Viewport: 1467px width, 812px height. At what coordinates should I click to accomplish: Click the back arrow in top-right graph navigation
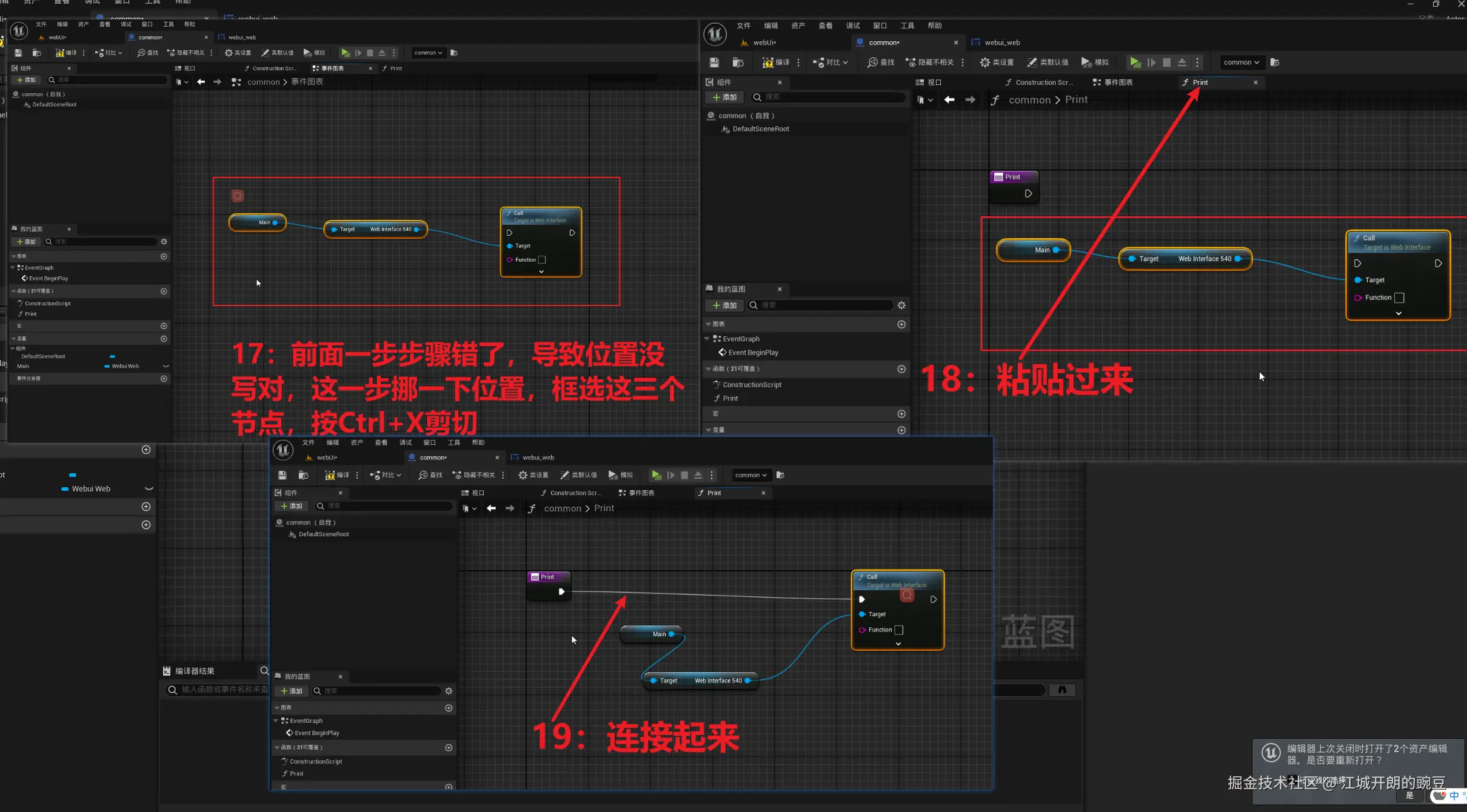(x=949, y=100)
